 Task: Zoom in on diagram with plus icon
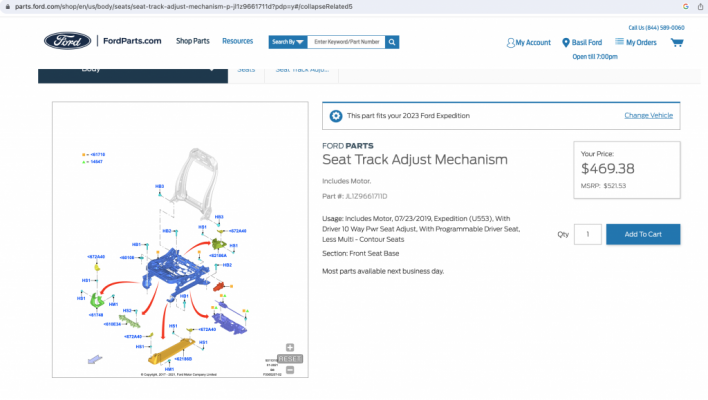[290, 347]
